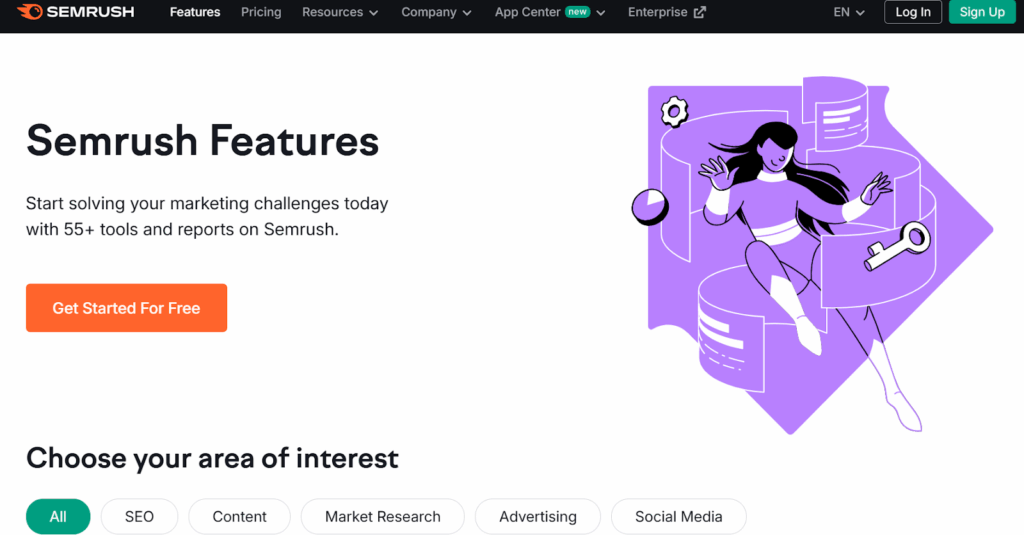Select the Social Media filter

(678, 517)
